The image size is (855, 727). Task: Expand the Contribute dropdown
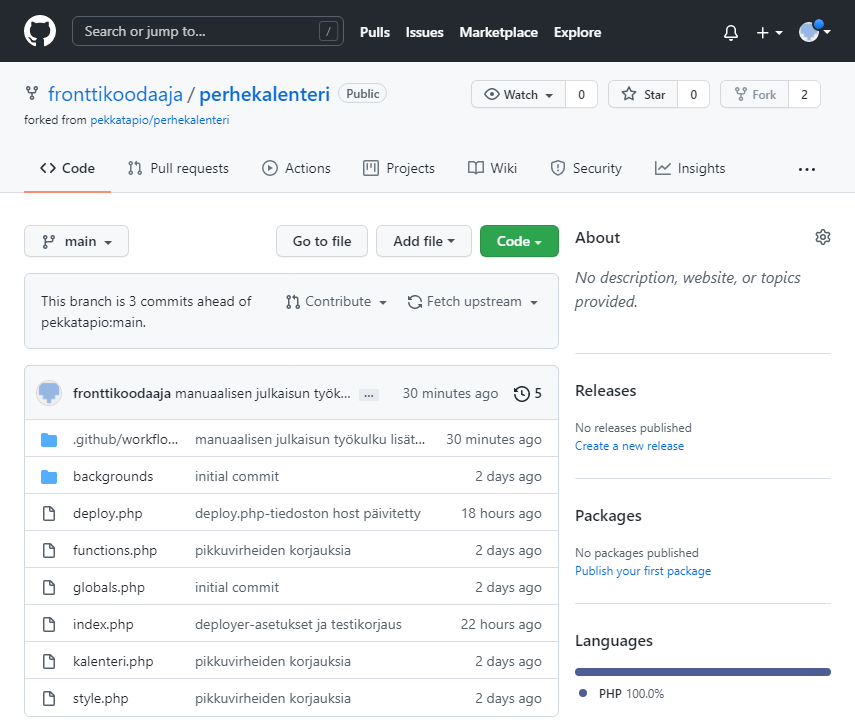coord(336,302)
